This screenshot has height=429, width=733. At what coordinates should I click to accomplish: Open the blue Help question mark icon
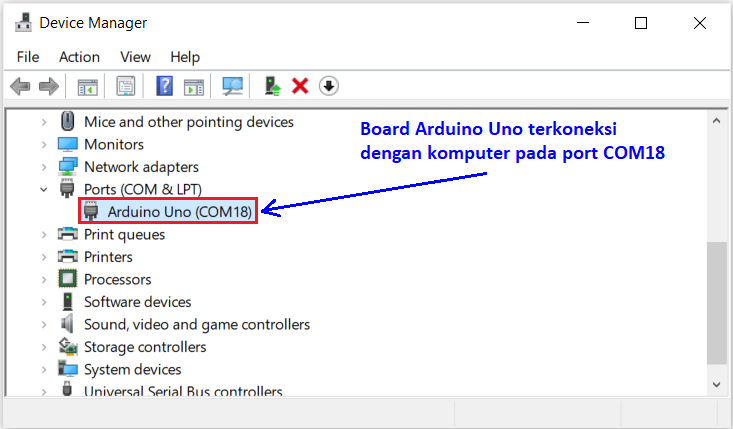pos(165,86)
